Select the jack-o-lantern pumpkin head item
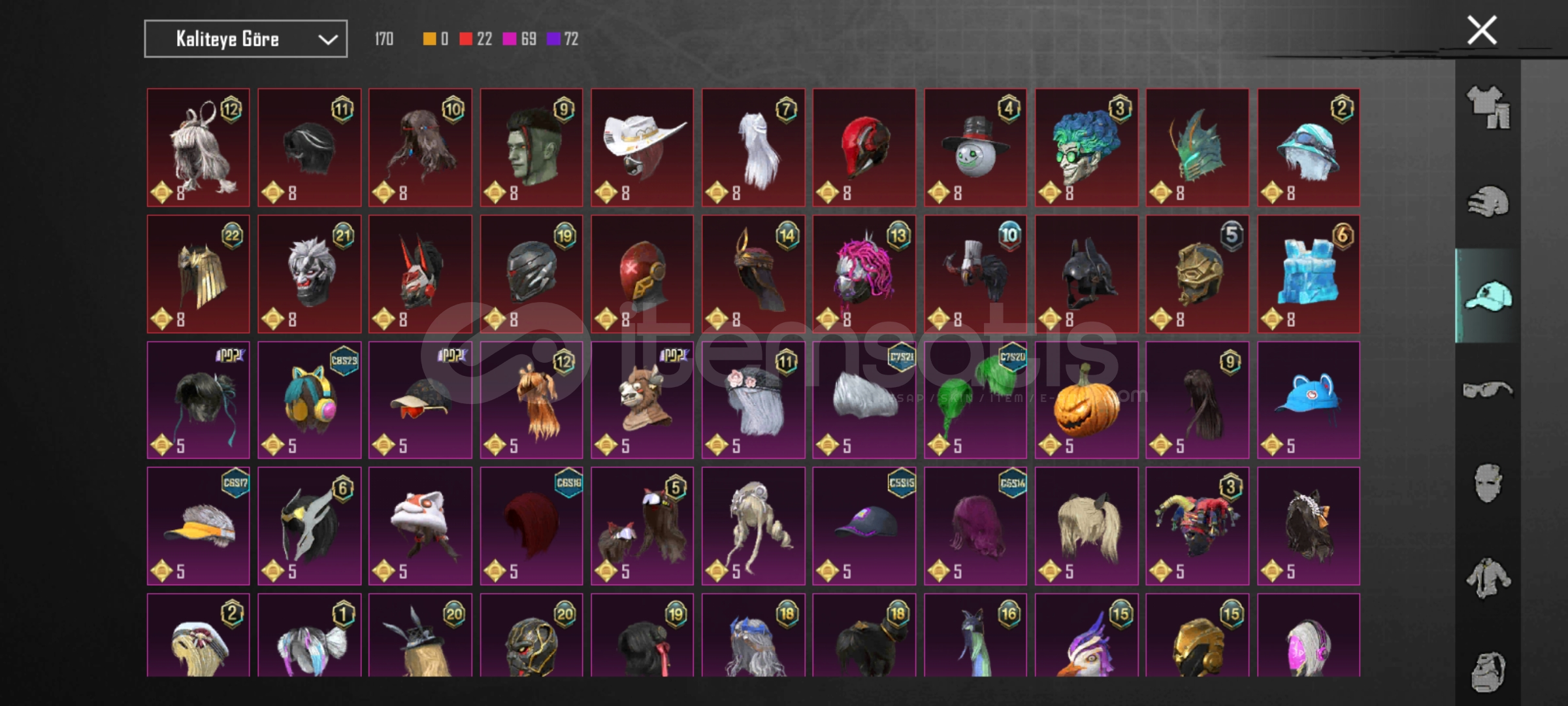The width and height of the screenshot is (1568, 706). (1086, 400)
